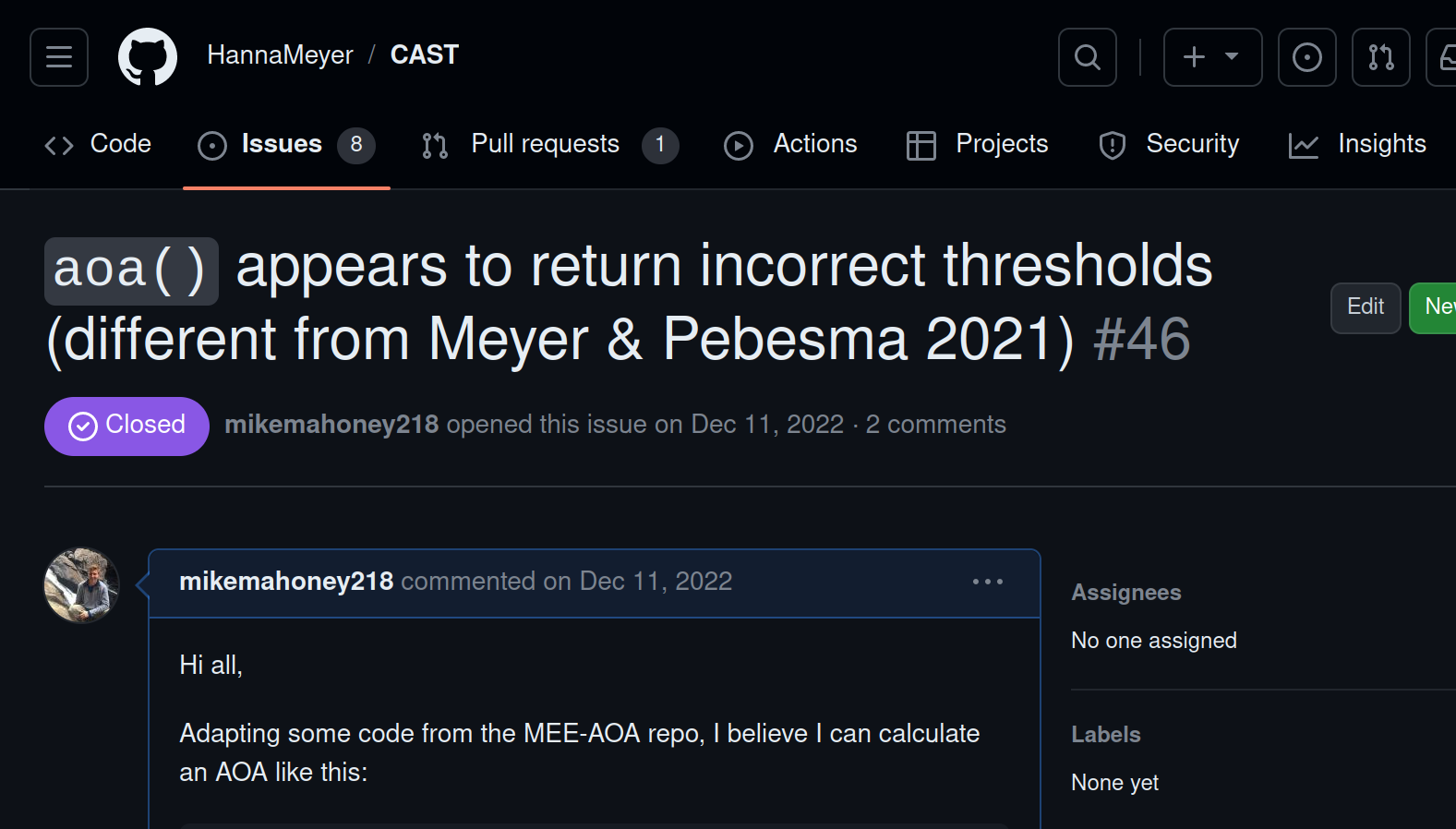Open the hamburger navigation menu
The width and height of the screenshot is (1456, 829).
59,57
